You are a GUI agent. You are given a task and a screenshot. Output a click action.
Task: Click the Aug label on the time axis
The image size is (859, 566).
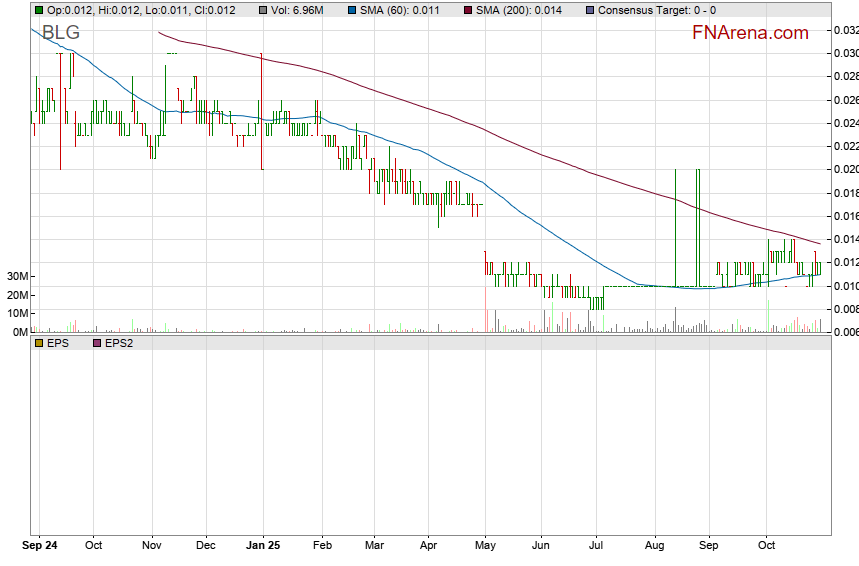coord(655,547)
